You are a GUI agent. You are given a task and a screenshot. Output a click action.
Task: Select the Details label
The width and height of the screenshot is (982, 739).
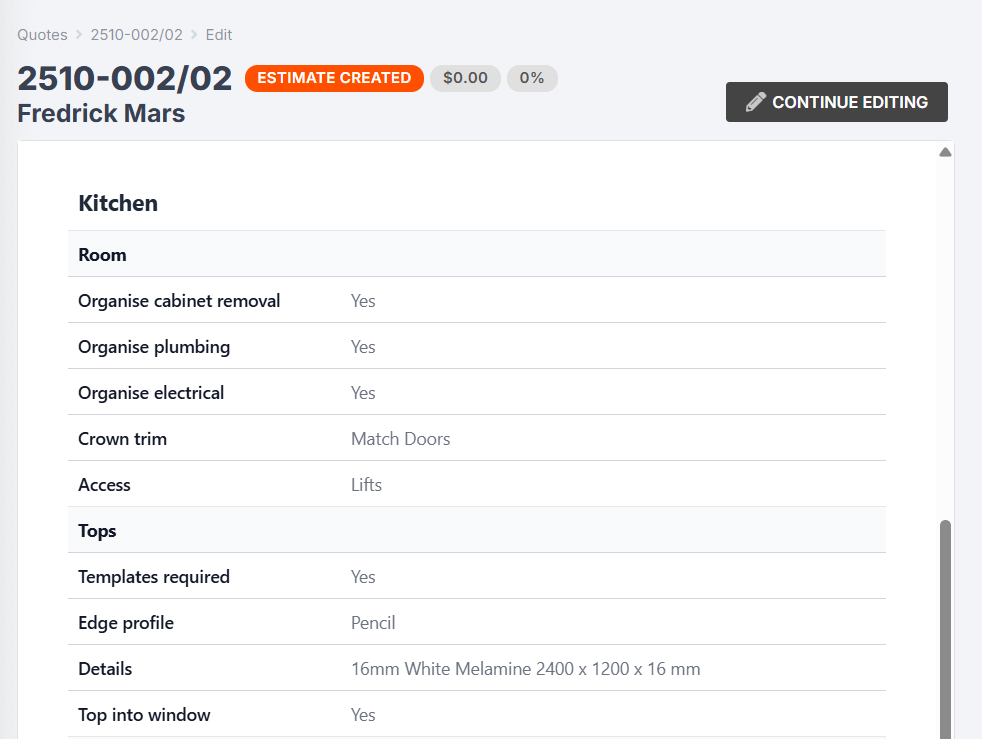105,669
